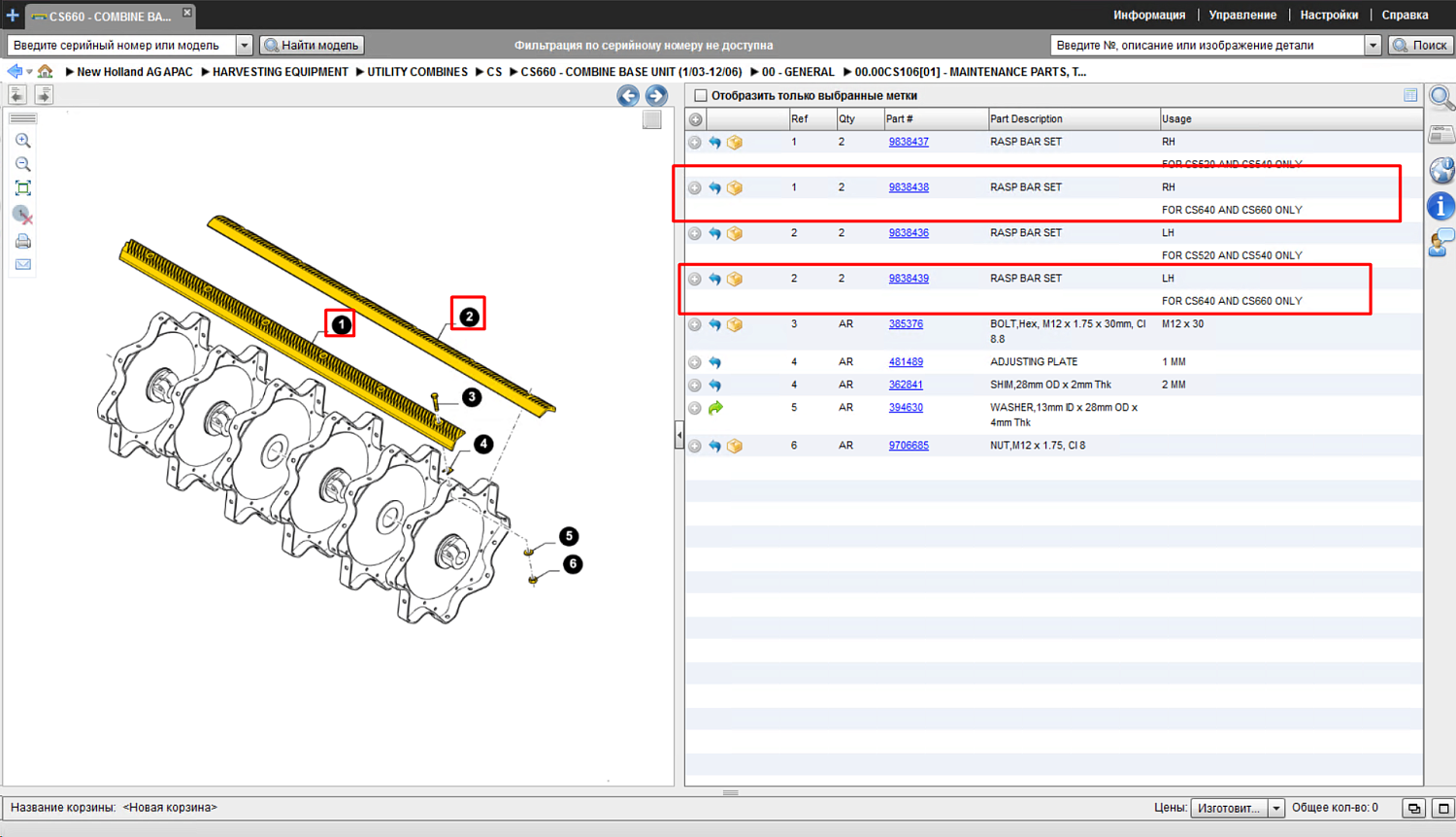Viewport: 1456px width, 837px height.
Task: Open part search field dropdown arrow
Action: [x=1373, y=46]
